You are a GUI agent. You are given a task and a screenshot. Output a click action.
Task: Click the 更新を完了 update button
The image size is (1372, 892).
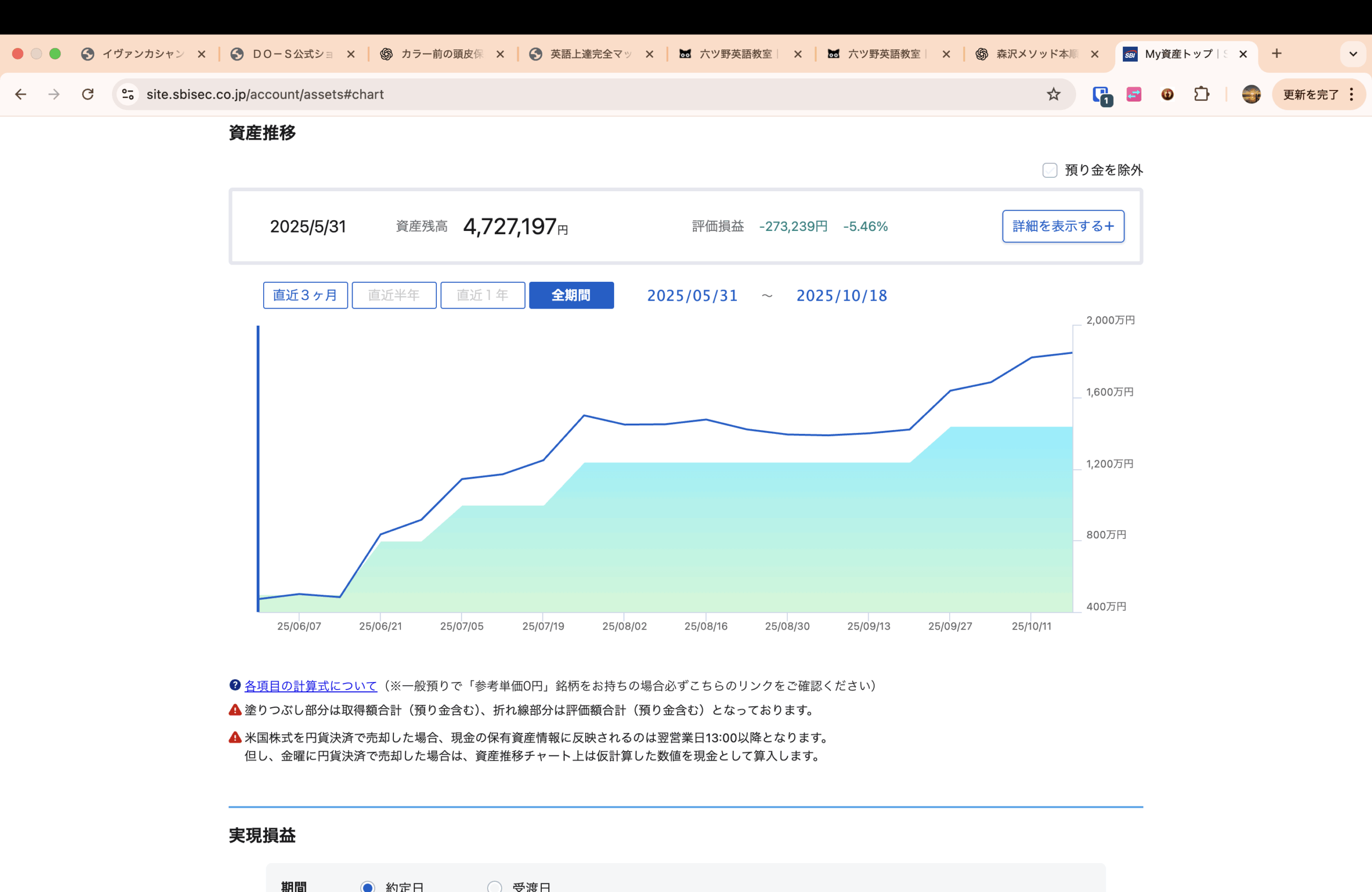coord(1310,94)
